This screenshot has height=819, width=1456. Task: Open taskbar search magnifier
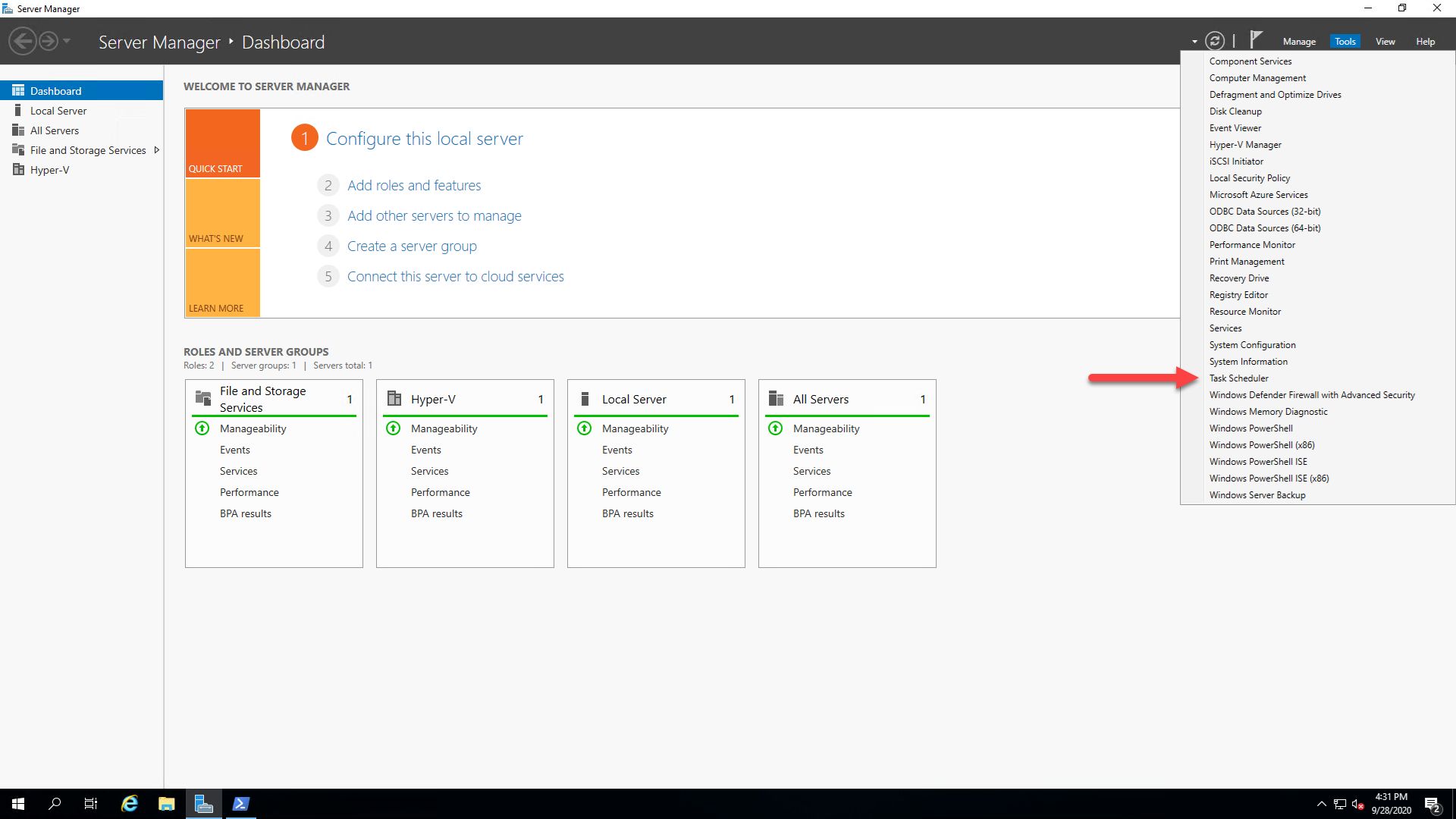point(55,804)
